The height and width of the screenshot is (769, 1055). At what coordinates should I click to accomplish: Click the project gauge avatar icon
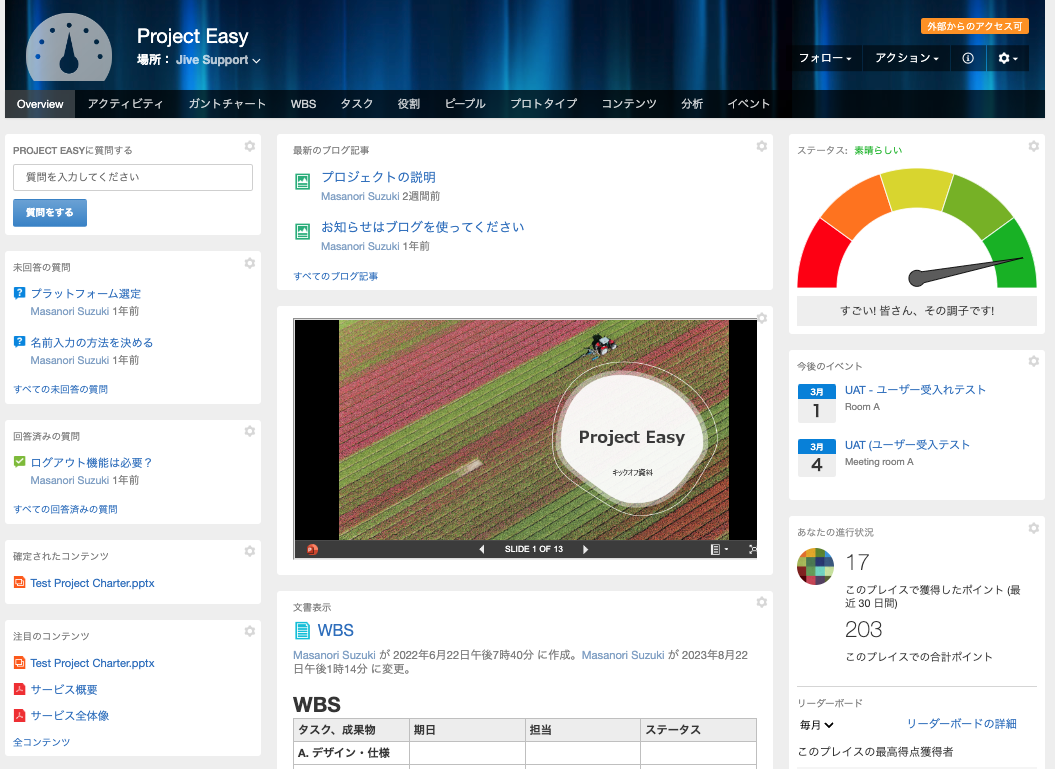(69, 50)
